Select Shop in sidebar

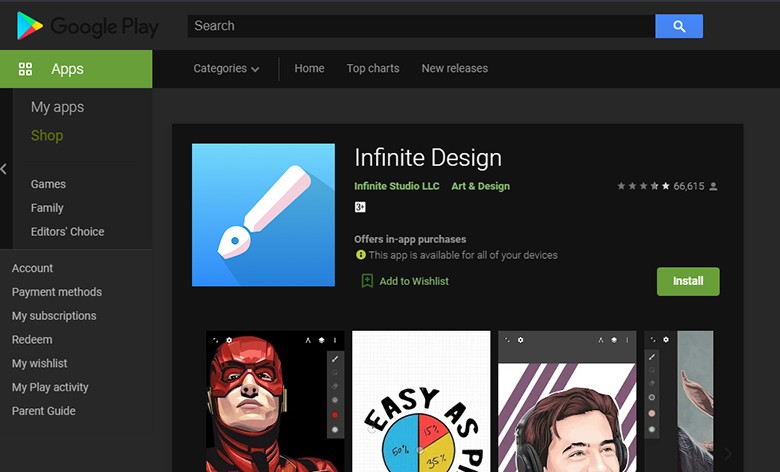47,135
